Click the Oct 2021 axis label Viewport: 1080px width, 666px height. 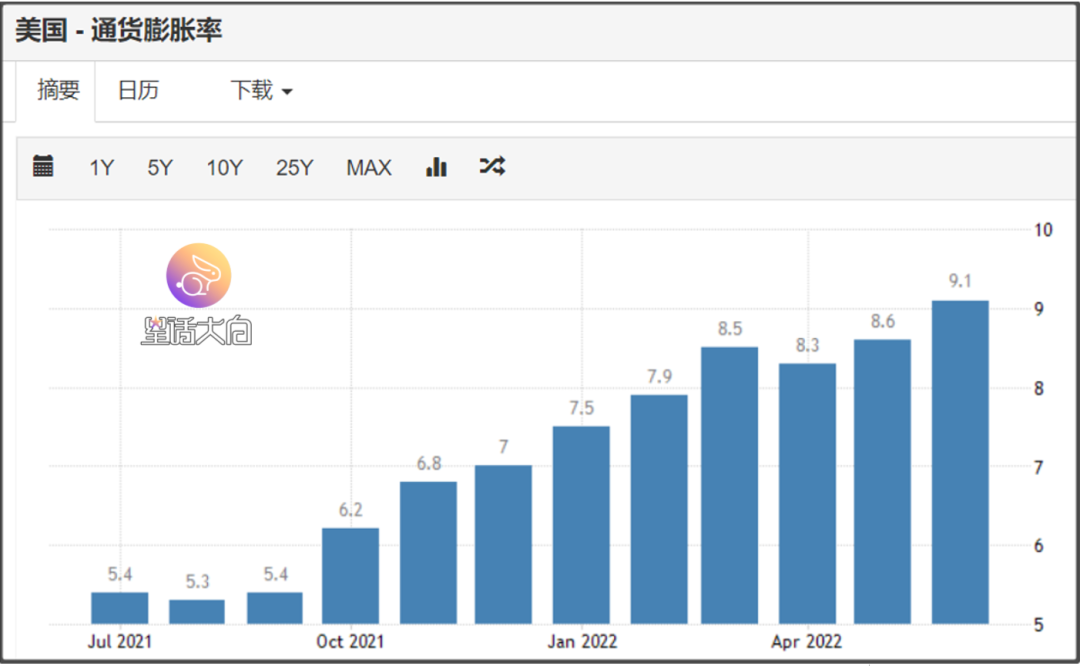pos(350,642)
